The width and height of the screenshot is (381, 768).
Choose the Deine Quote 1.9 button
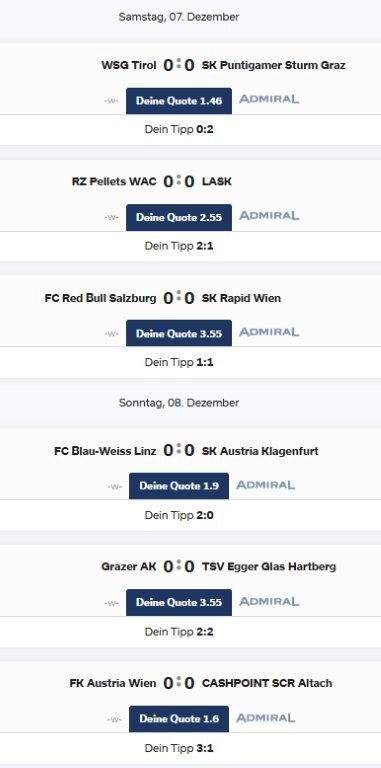pos(179,486)
